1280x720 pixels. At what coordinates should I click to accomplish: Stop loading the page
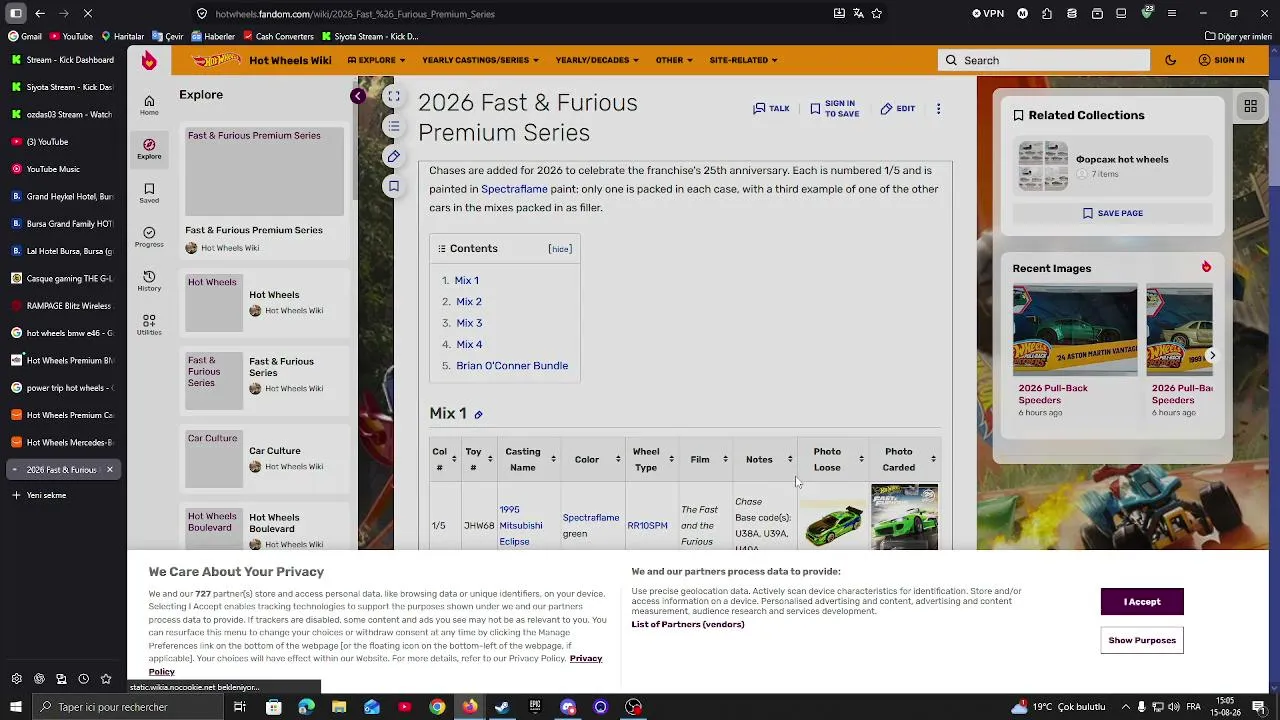pyautogui.click(x=87, y=14)
